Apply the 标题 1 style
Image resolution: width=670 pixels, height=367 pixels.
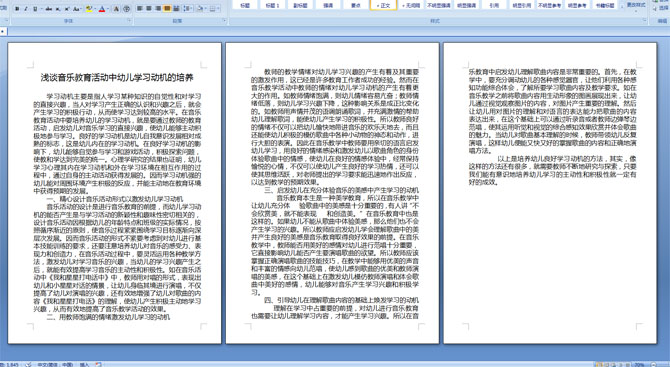click(x=272, y=5)
